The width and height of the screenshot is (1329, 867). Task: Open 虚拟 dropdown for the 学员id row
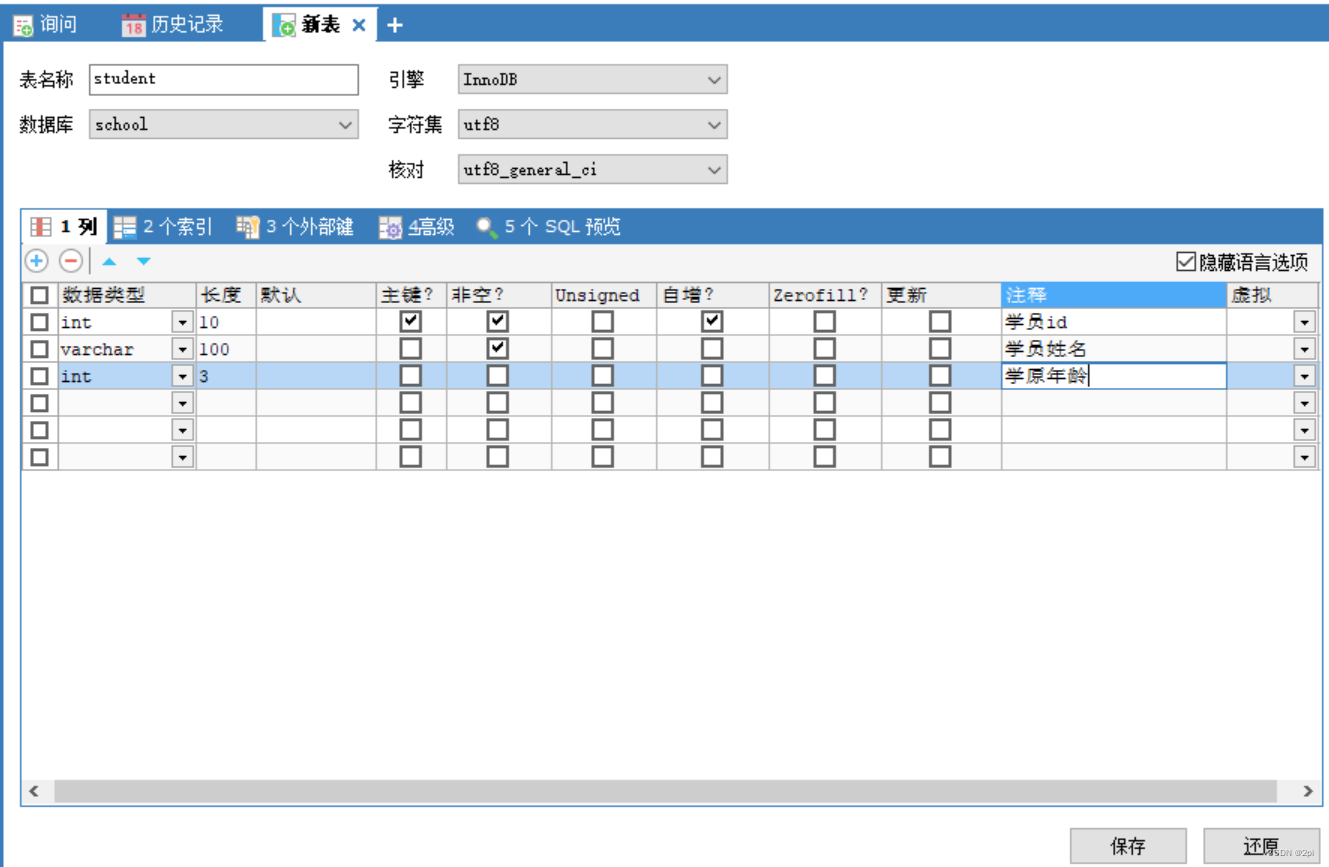(1304, 322)
